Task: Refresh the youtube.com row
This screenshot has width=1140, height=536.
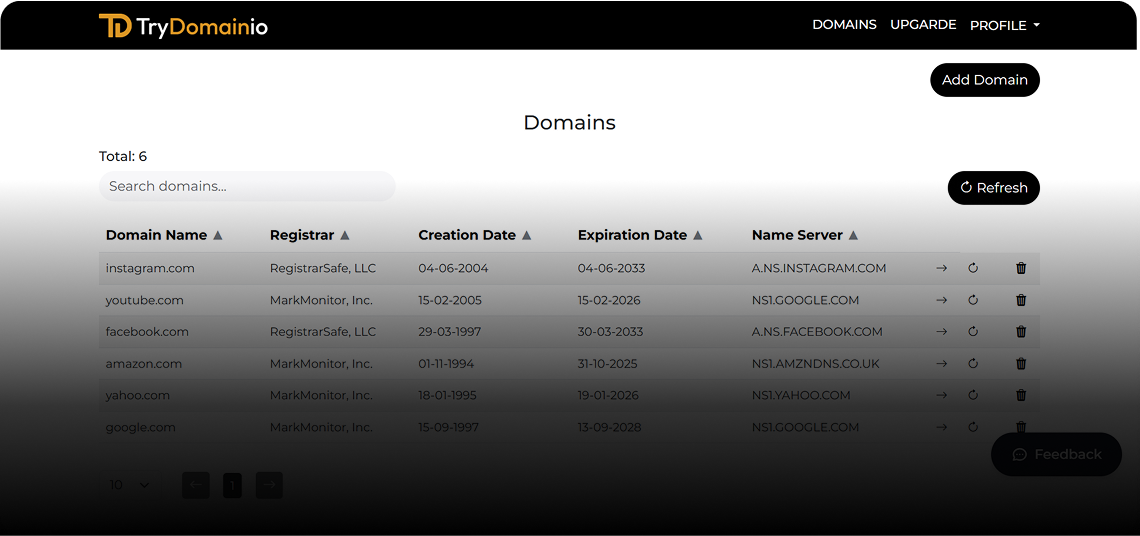Action: (973, 300)
